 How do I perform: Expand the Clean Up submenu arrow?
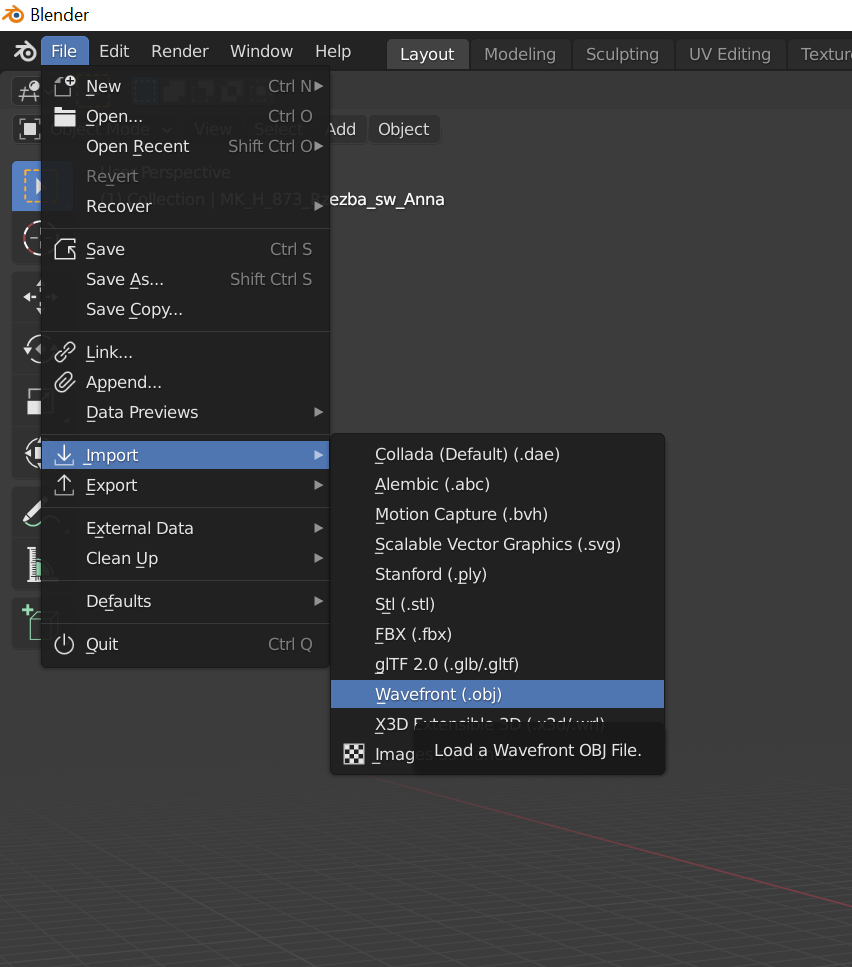(319, 558)
